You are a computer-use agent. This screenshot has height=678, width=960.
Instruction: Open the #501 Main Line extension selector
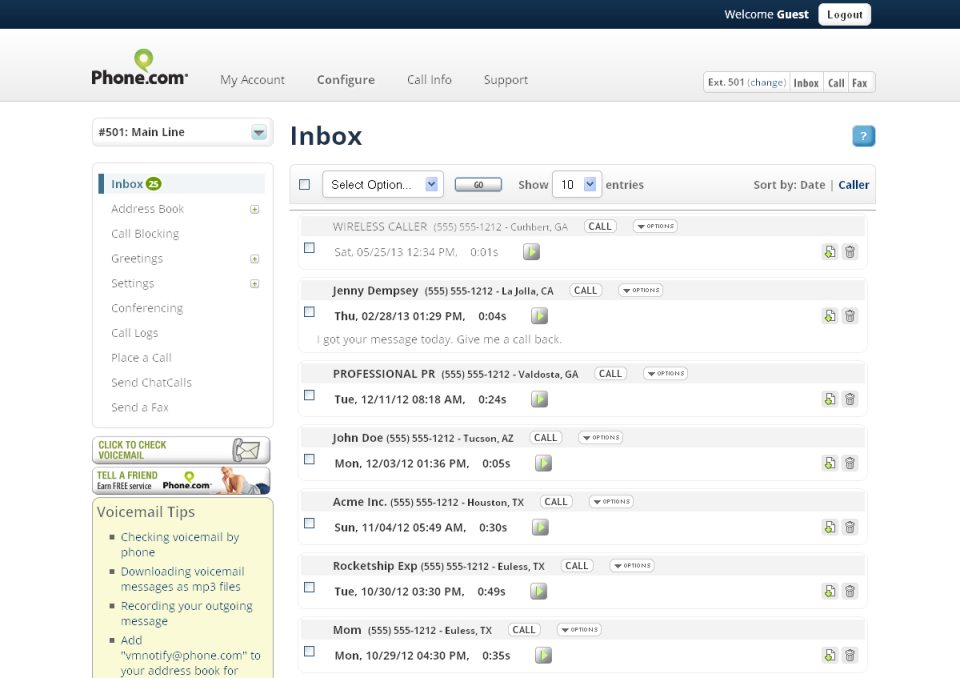point(181,131)
